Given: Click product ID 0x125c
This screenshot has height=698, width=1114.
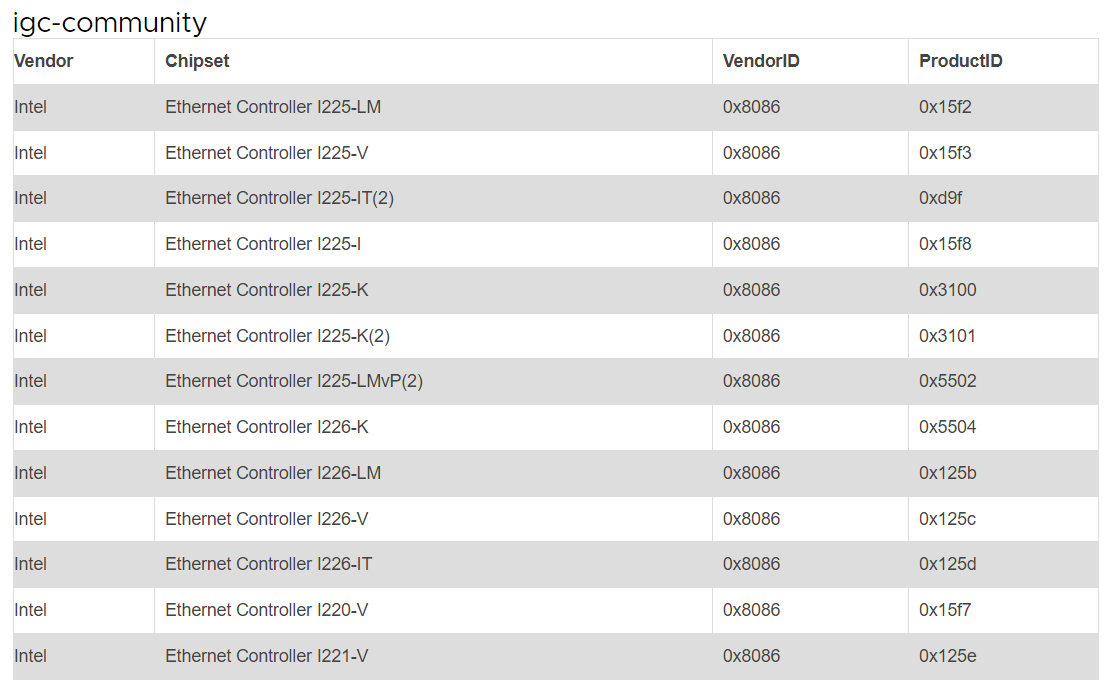Looking at the screenshot, I should 948,519.
